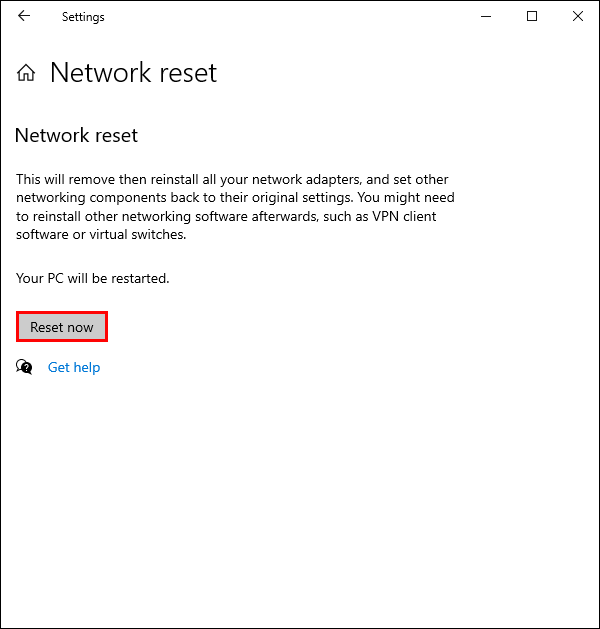The width and height of the screenshot is (600, 629).
Task: Go to Settings home via house icon
Action: pyautogui.click(x=26, y=73)
